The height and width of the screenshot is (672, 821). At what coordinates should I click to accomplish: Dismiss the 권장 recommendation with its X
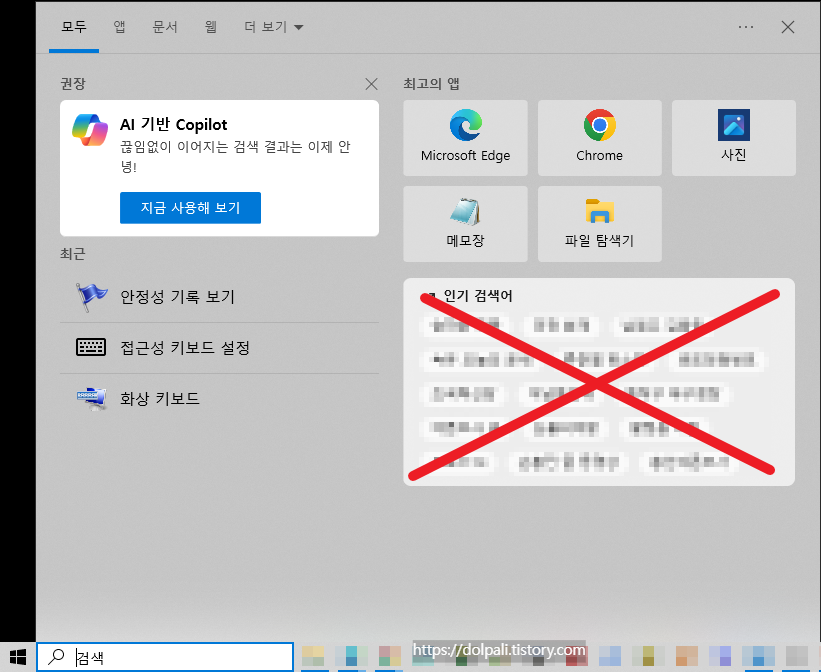pos(371,84)
